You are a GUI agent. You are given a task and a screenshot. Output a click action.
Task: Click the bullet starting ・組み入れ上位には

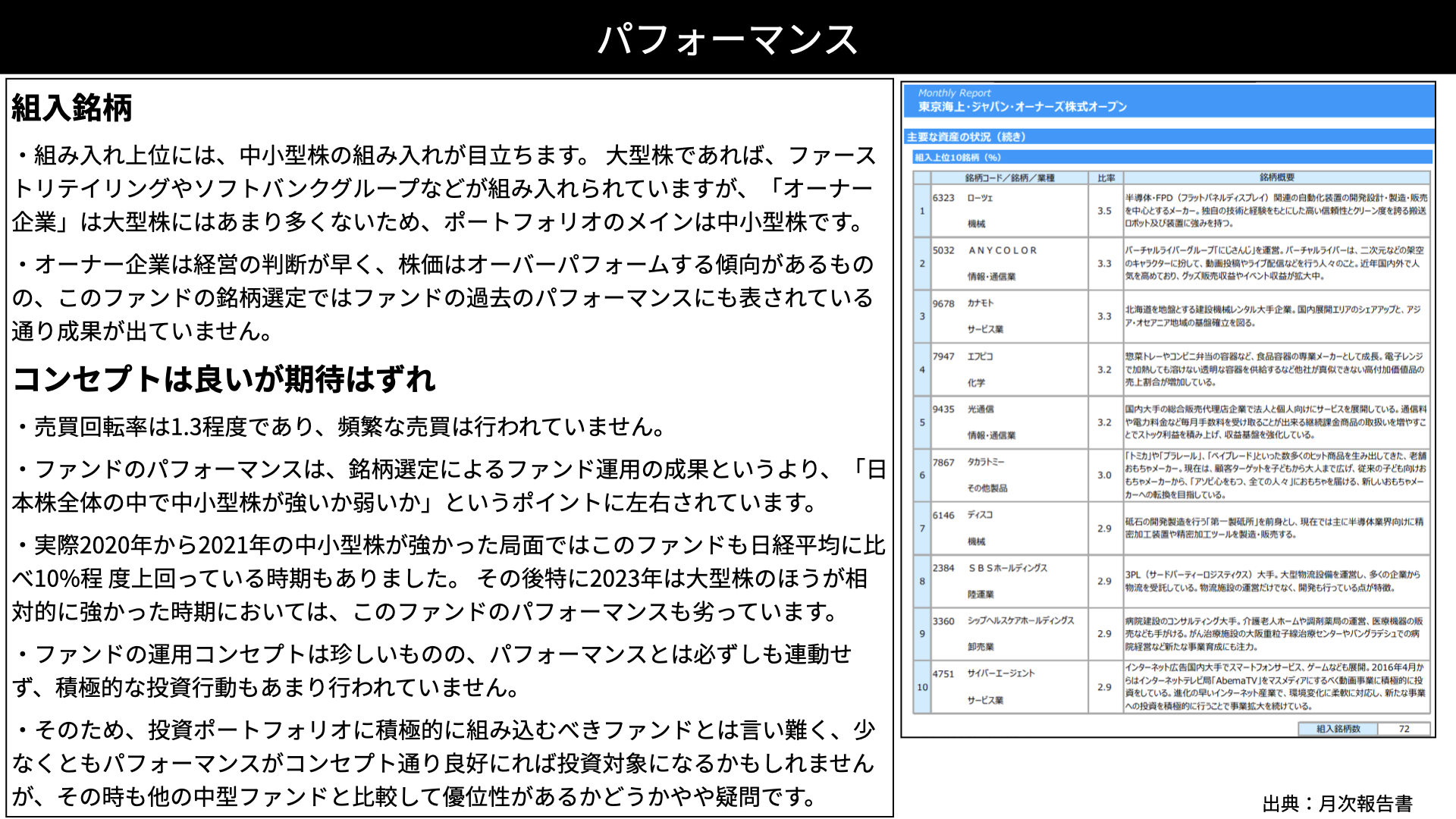444,188
